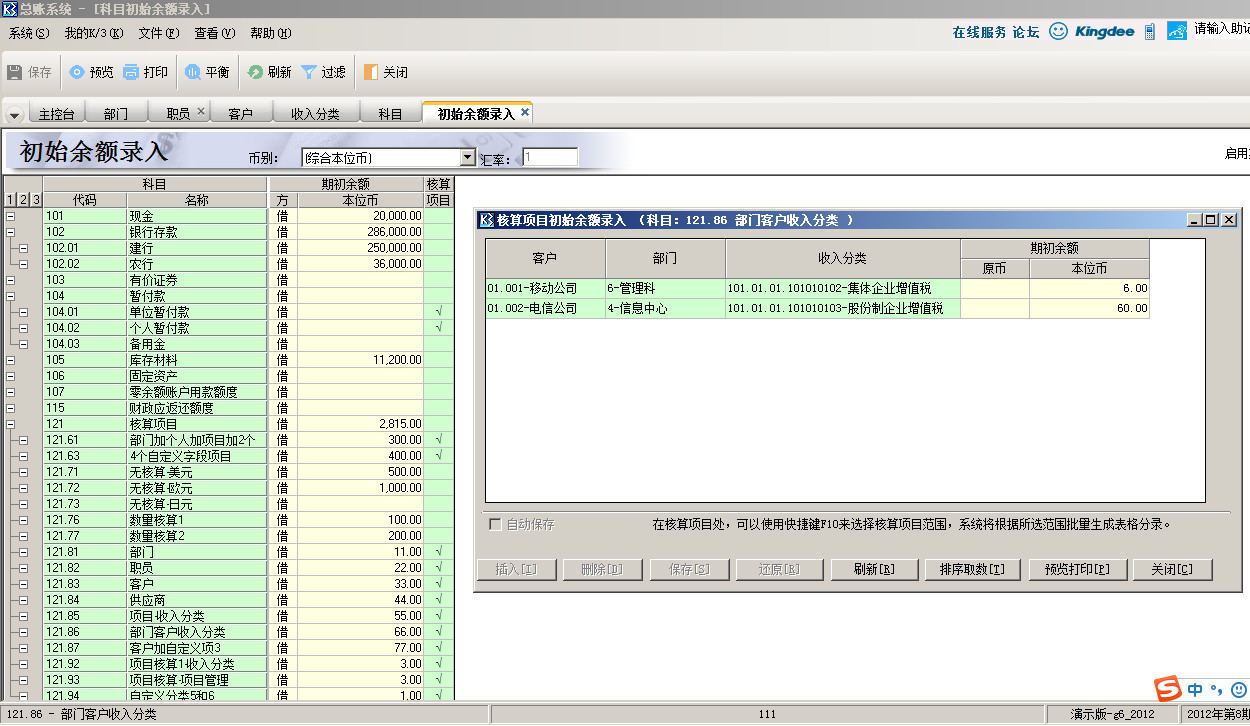Click the 平衡 balance check icon

click(x=192, y=72)
